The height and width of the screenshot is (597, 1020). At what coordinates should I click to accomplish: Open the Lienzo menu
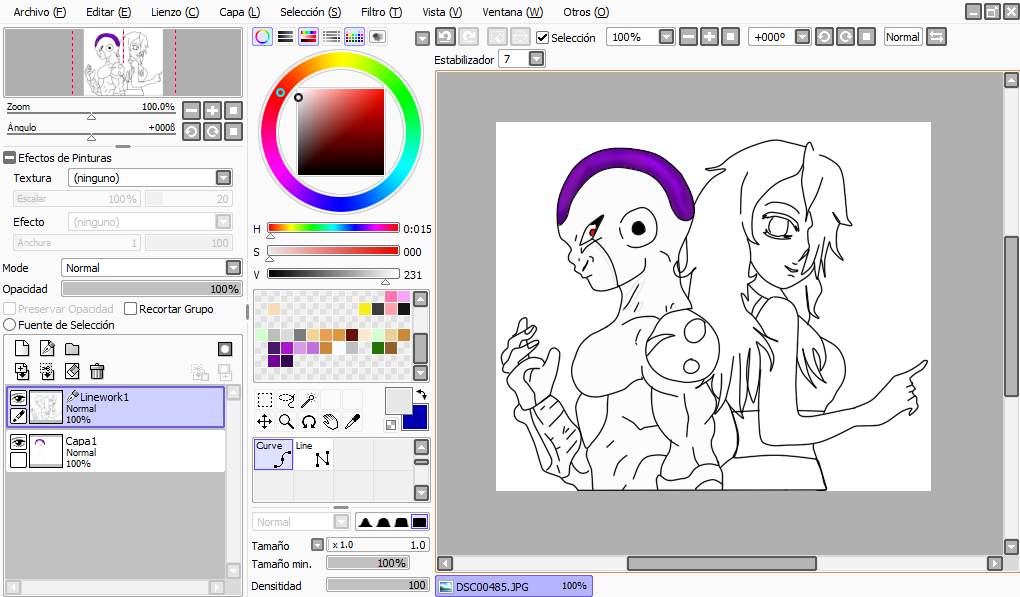(x=175, y=12)
